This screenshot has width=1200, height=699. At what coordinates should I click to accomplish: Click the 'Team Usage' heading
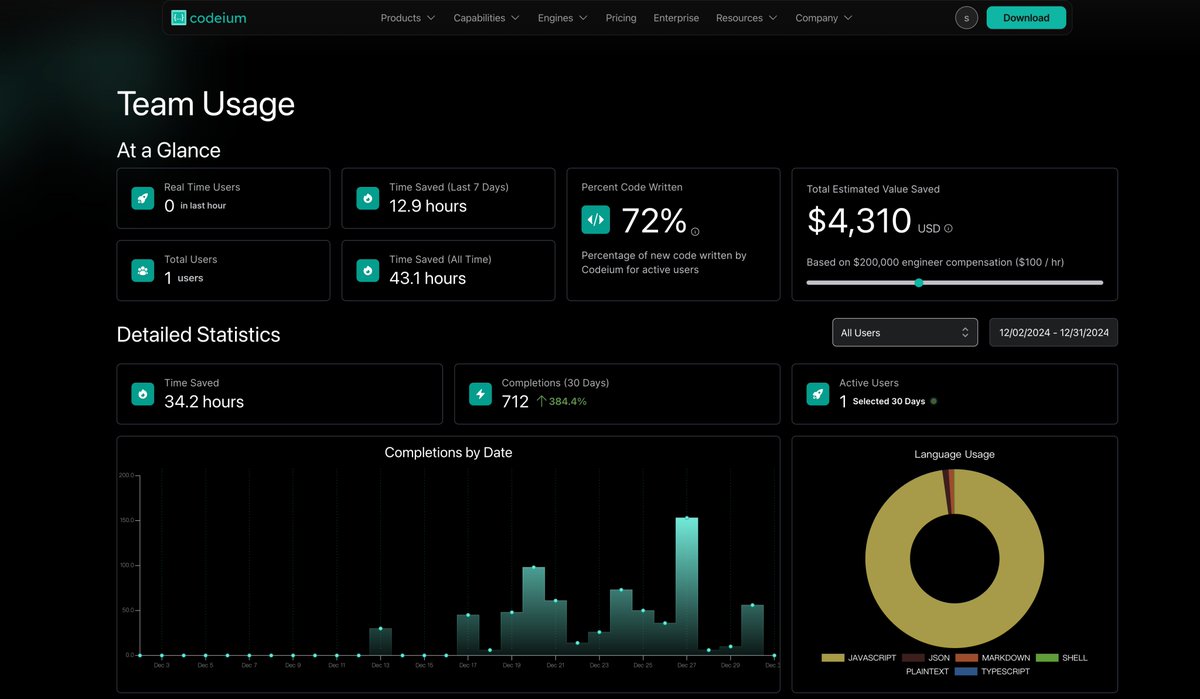206,104
